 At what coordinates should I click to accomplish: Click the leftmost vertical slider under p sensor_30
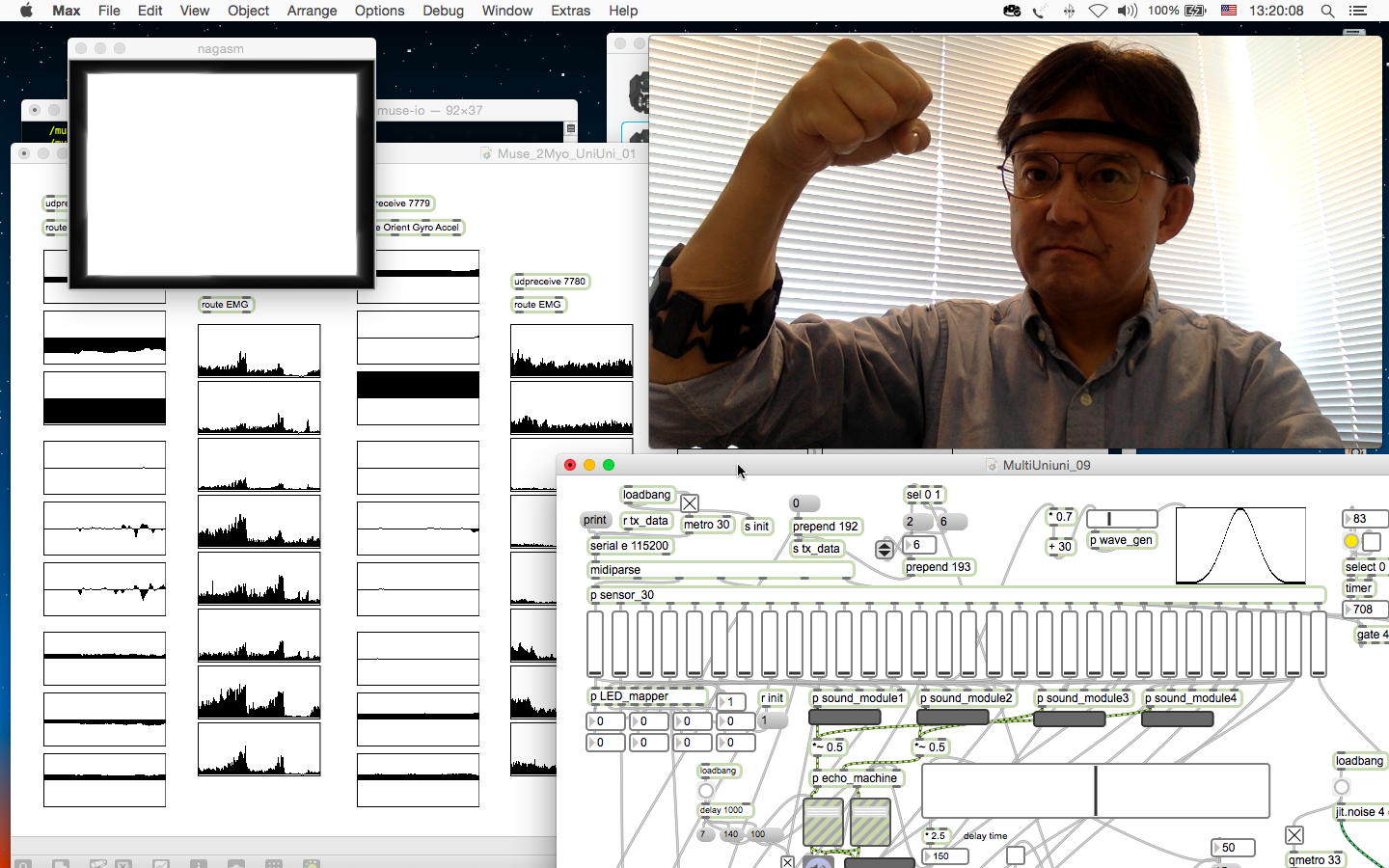tap(595, 643)
